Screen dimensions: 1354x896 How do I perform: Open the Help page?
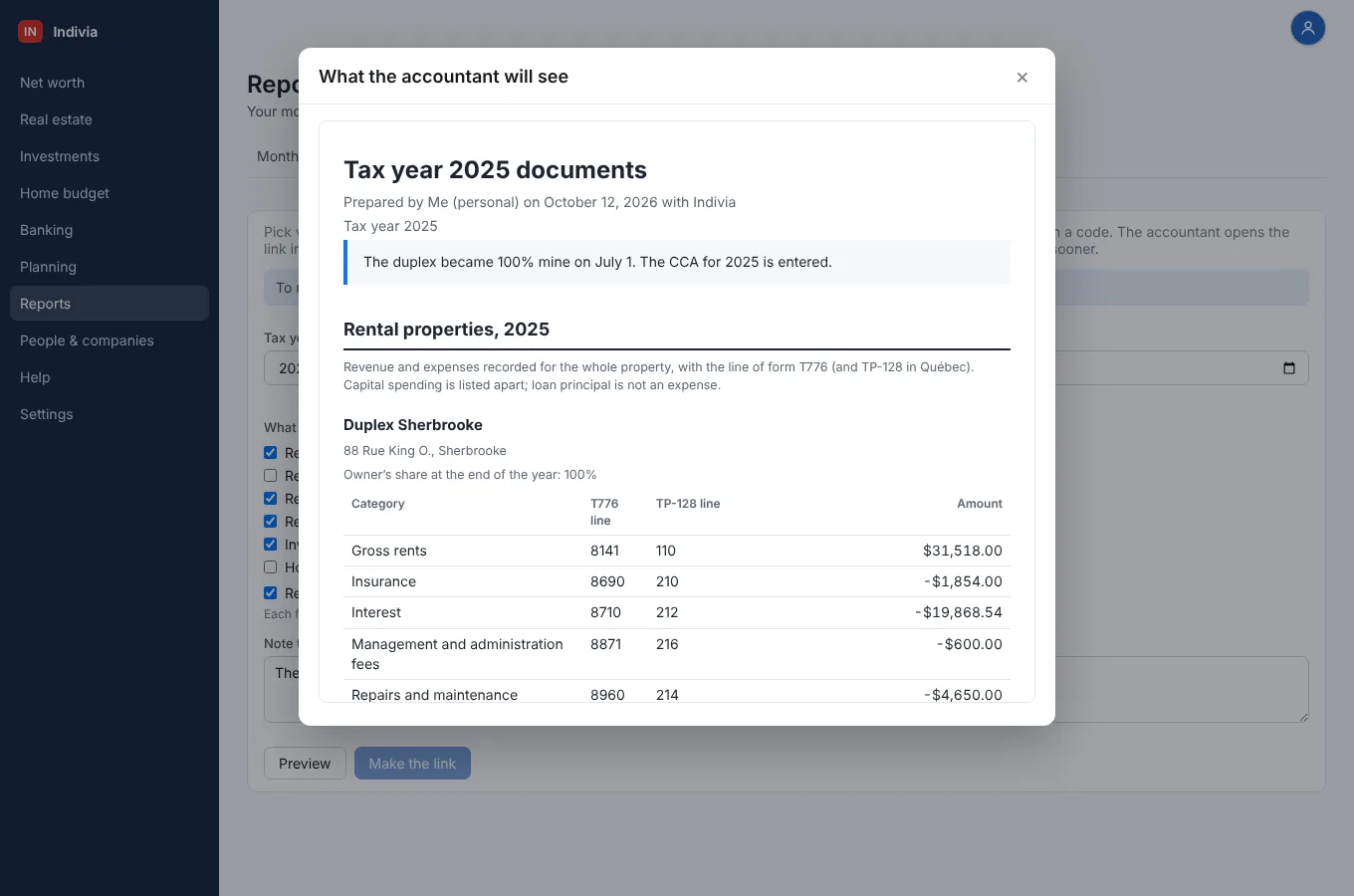coord(110,377)
